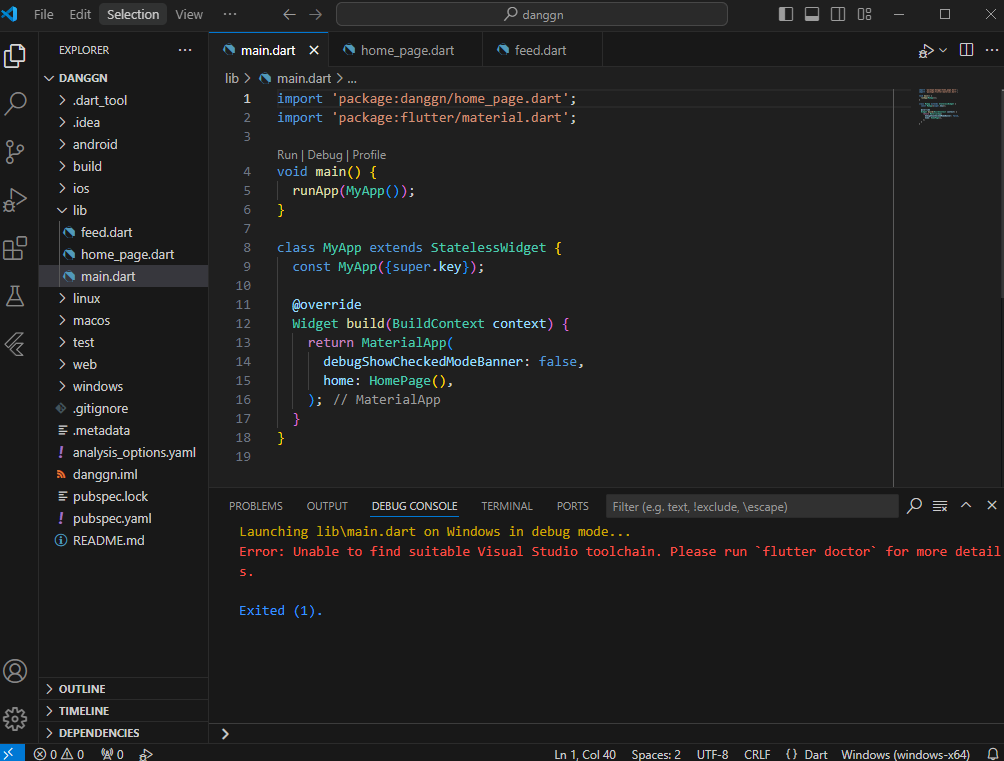The image size is (1004, 761).
Task: Click the debug console search icon
Action: pos(914,505)
